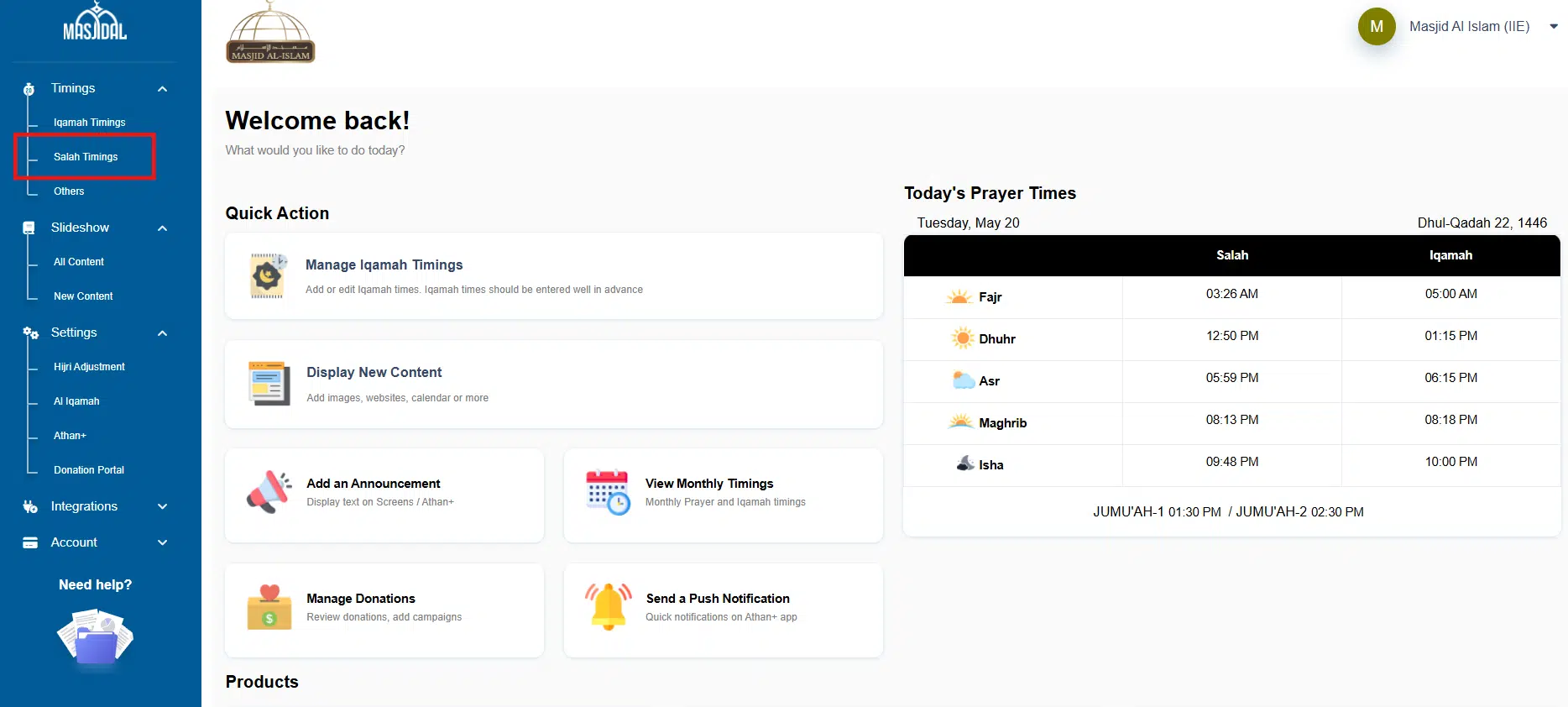Image resolution: width=1568 pixels, height=707 pixels.
Task: Select Send a Push Notification title
Action: tap(717, 599)
